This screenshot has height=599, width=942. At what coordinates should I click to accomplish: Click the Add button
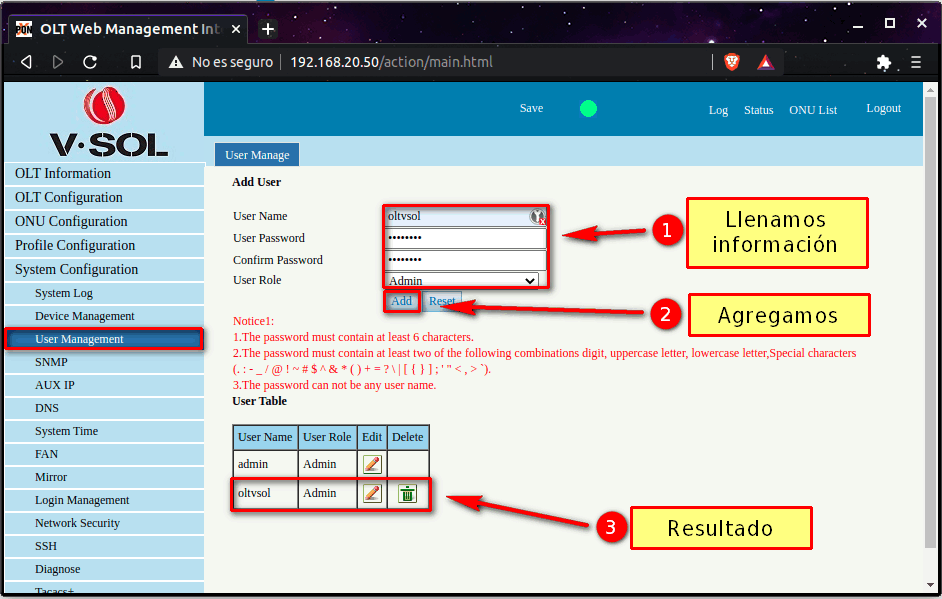[401, 301]
